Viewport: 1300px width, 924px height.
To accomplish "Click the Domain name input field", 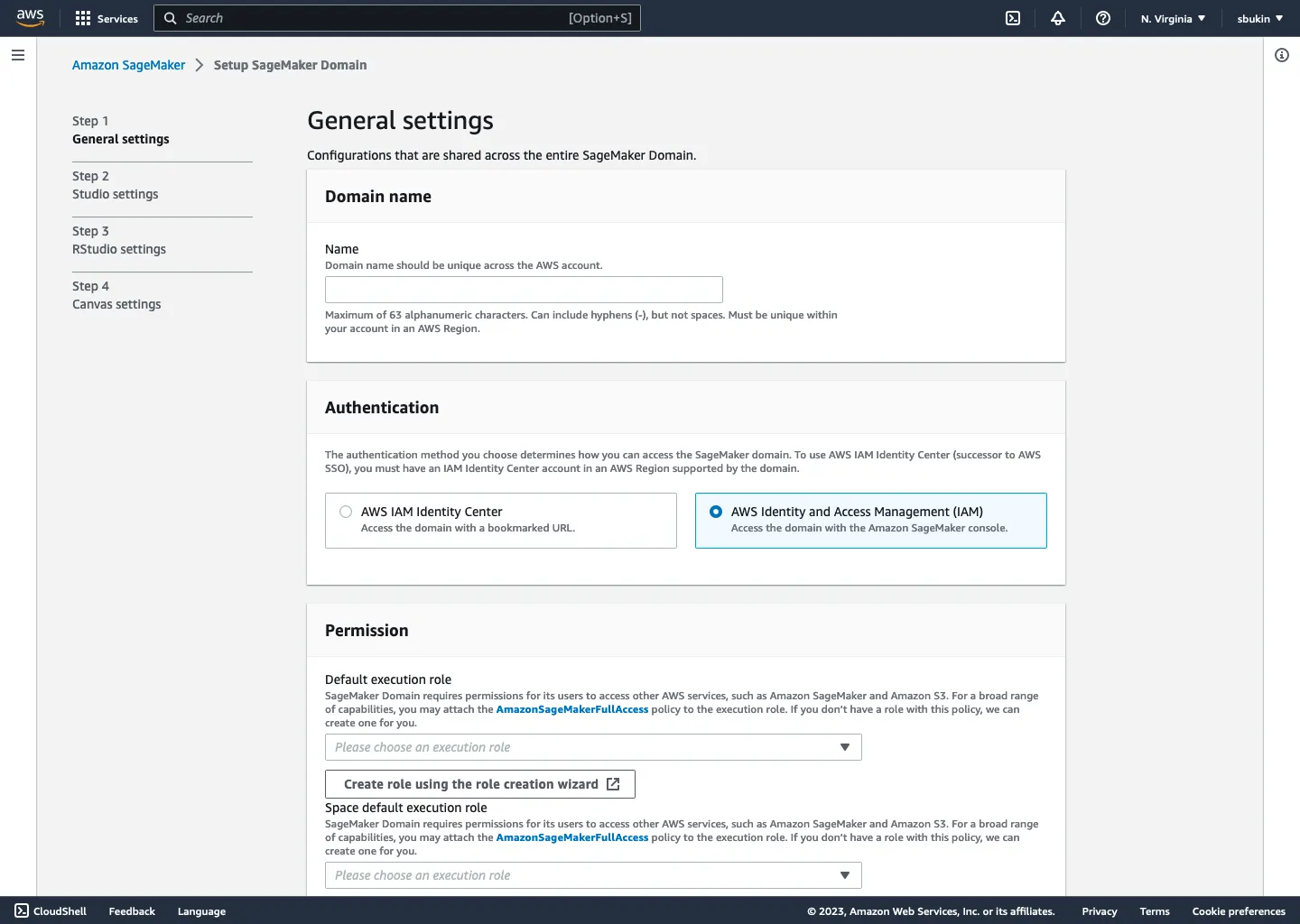I will pyautogui.click(x=524, y=290).
